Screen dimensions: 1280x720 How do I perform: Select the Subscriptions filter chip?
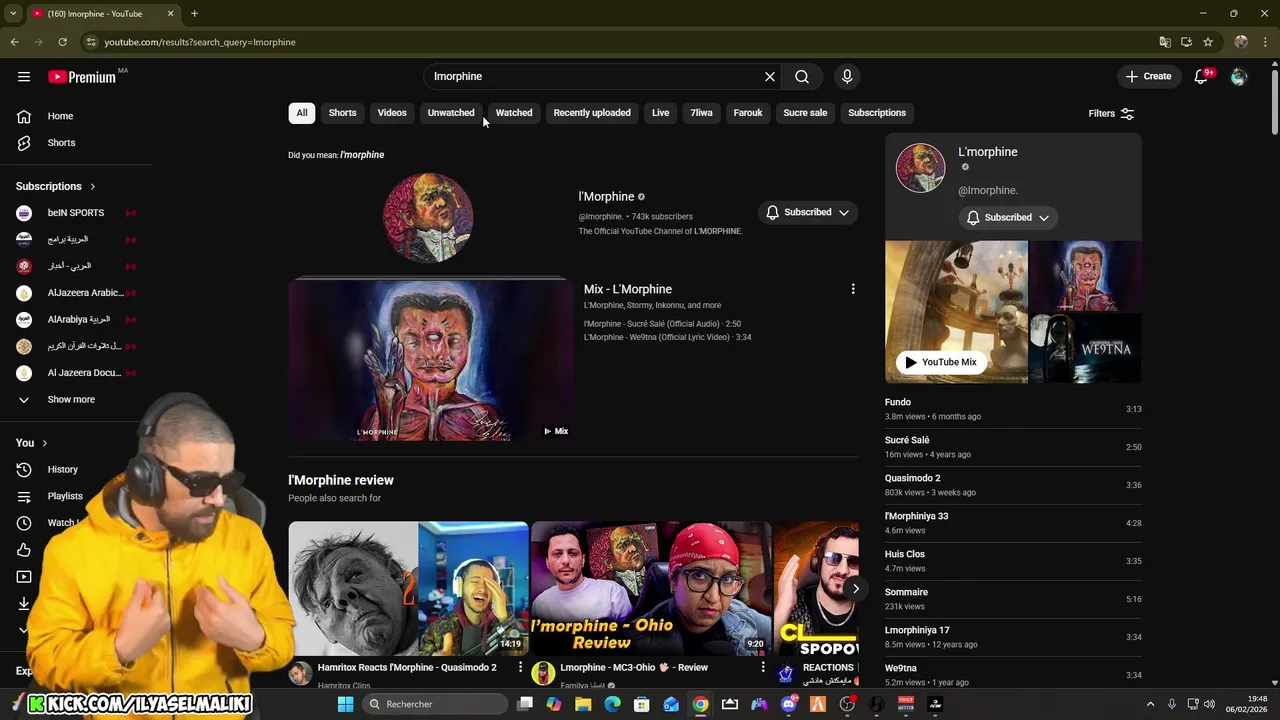pyautogui.click(x=877, y=113)
